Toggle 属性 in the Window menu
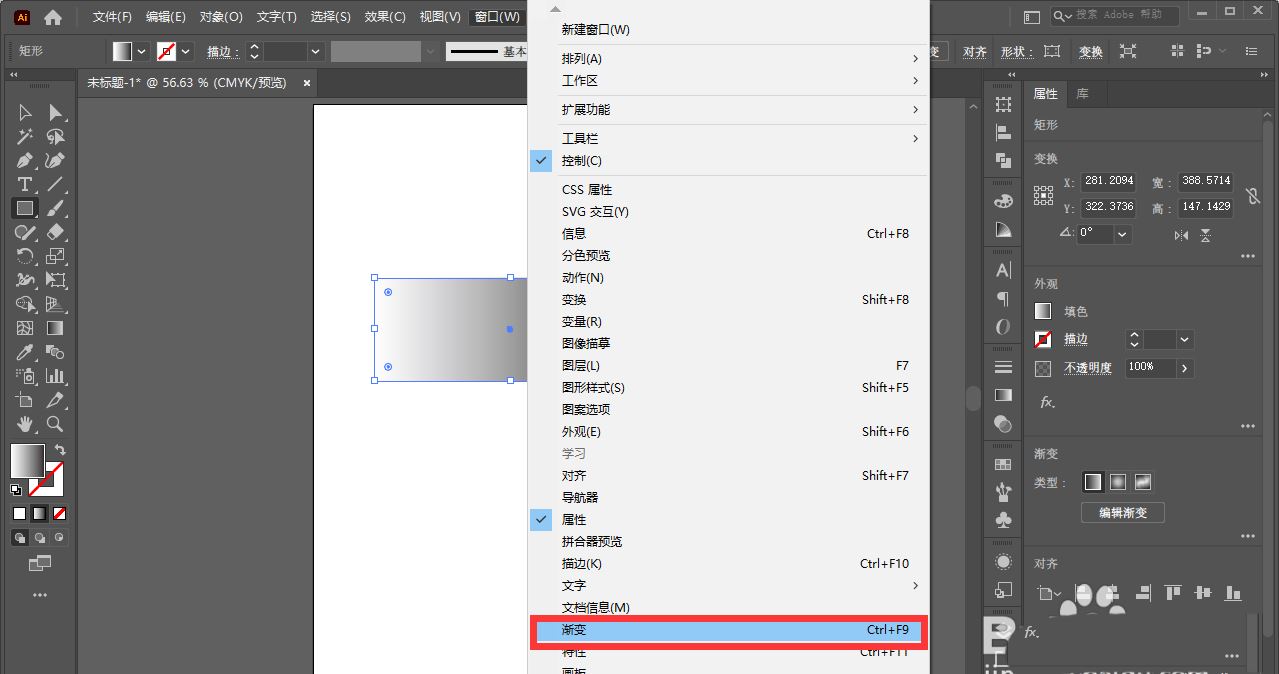Image resolution: width=1279 pixels, height=674 pixels. [576, 519]
